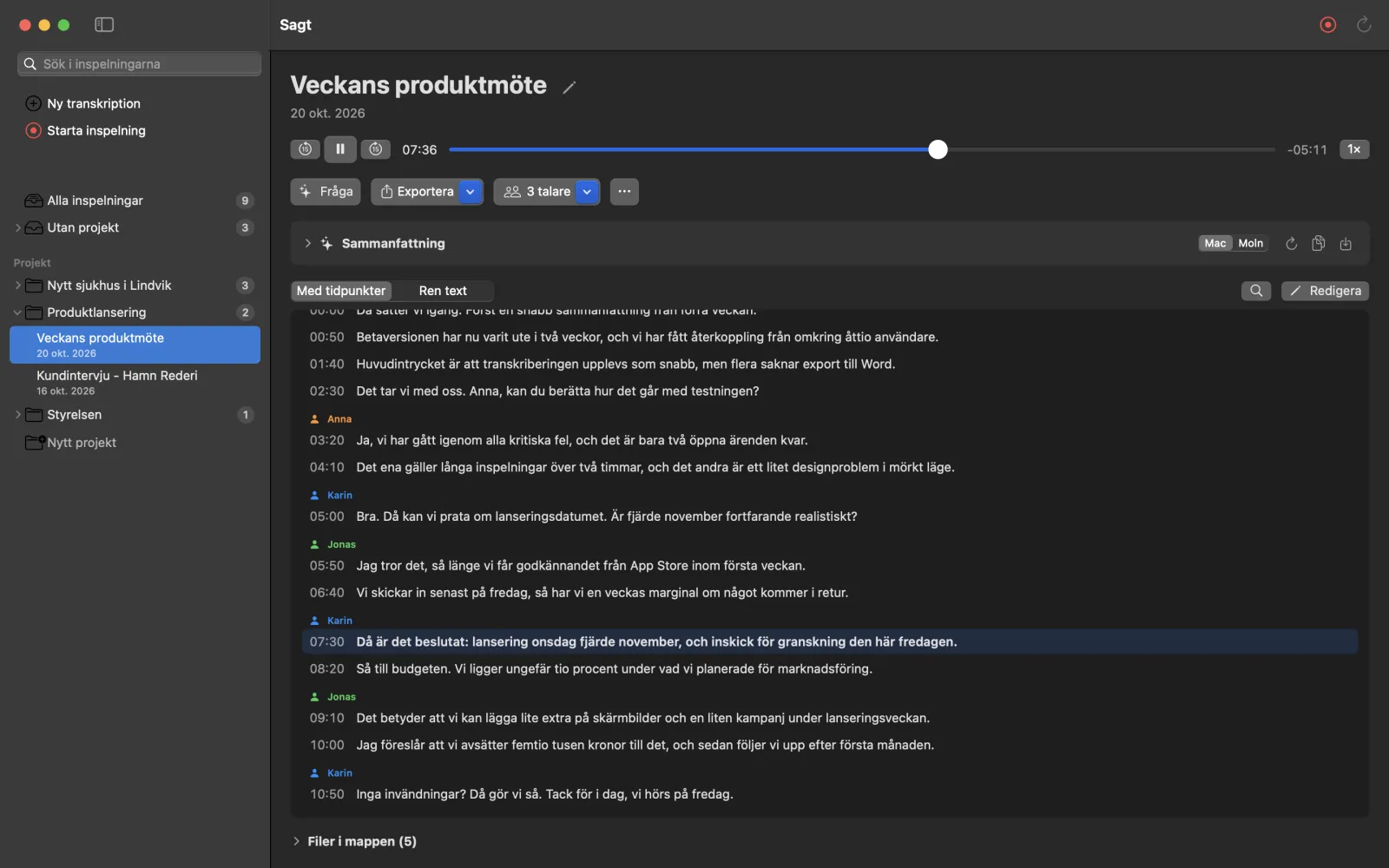Save the summary with the download icon
The width and height of the screenshot is (1389, 868).
point(1346,244)
